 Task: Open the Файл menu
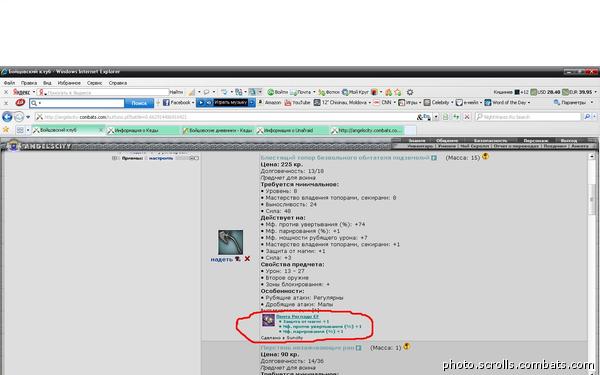[x=10, y=83]
